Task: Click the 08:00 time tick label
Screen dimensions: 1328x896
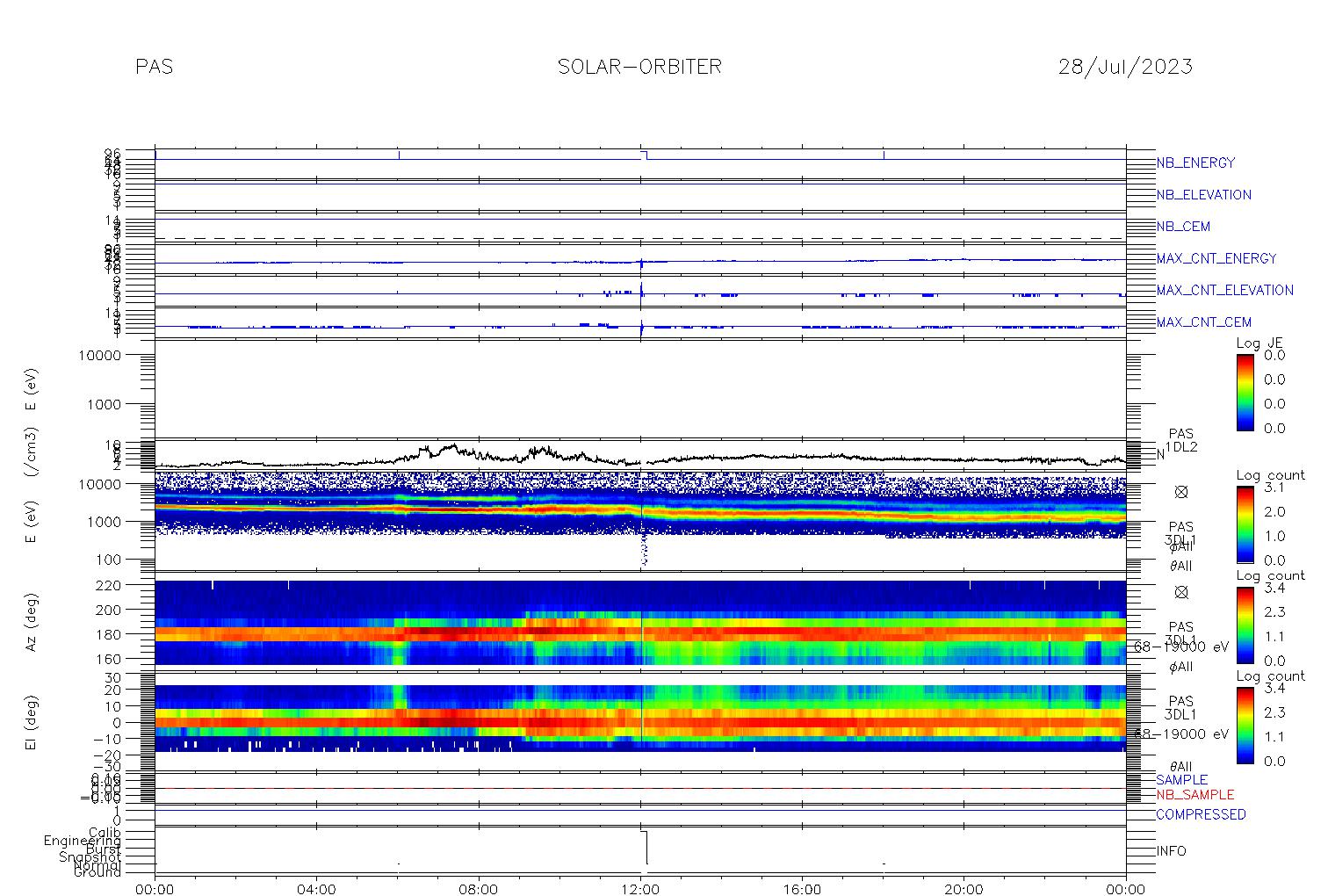Action: click(479, 888)
